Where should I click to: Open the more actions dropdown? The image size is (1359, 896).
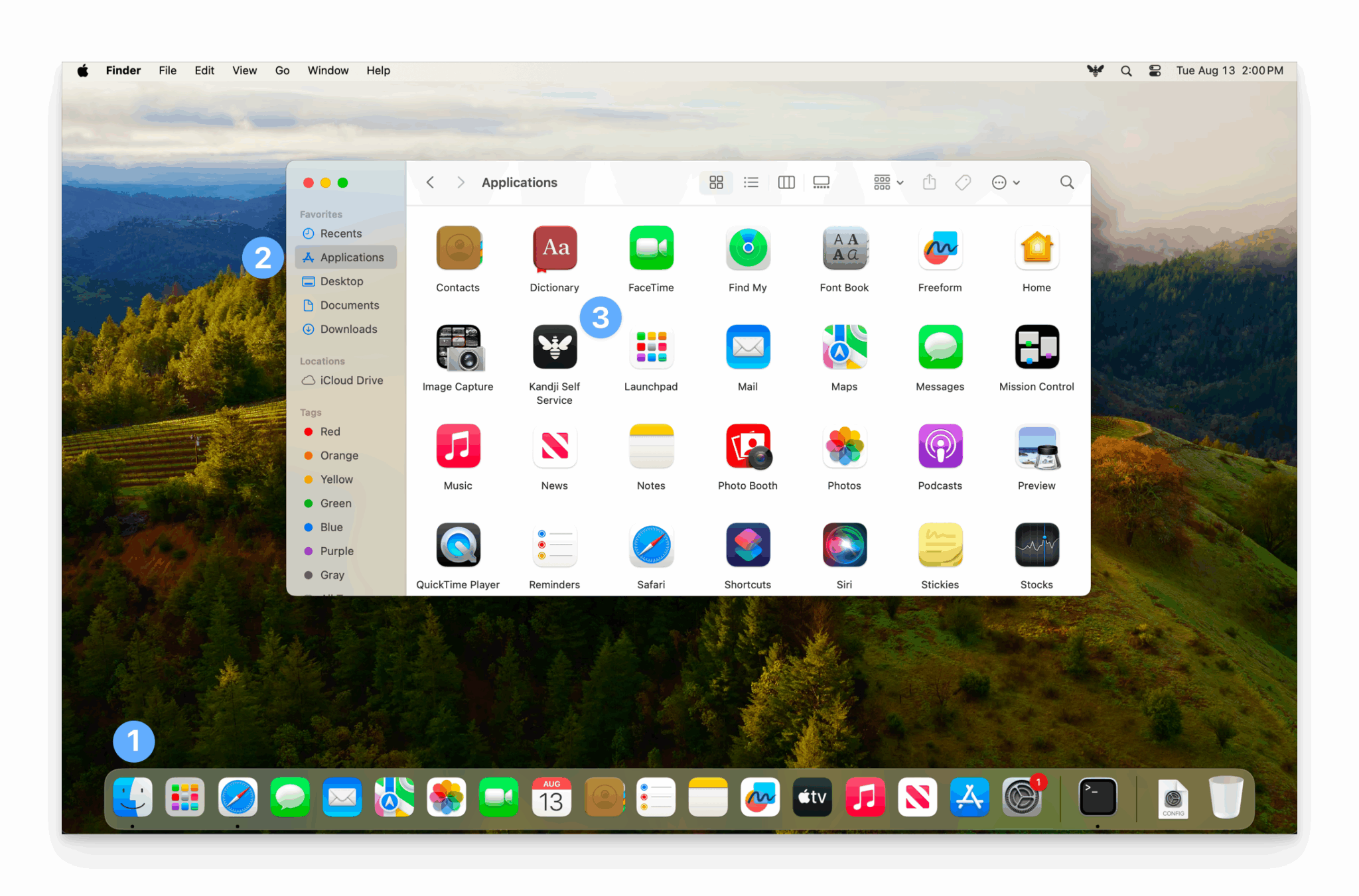coord(1005,182)
